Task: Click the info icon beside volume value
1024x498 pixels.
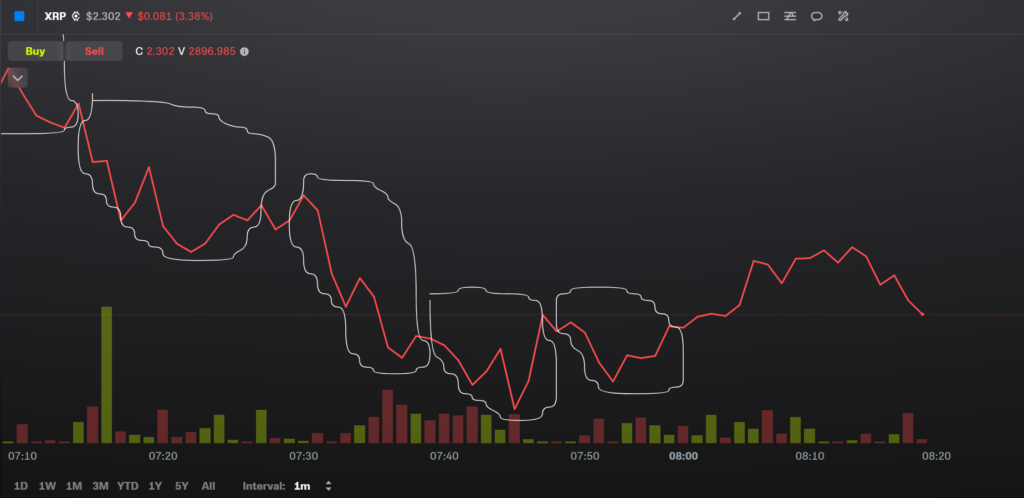Action: point(244,52)
